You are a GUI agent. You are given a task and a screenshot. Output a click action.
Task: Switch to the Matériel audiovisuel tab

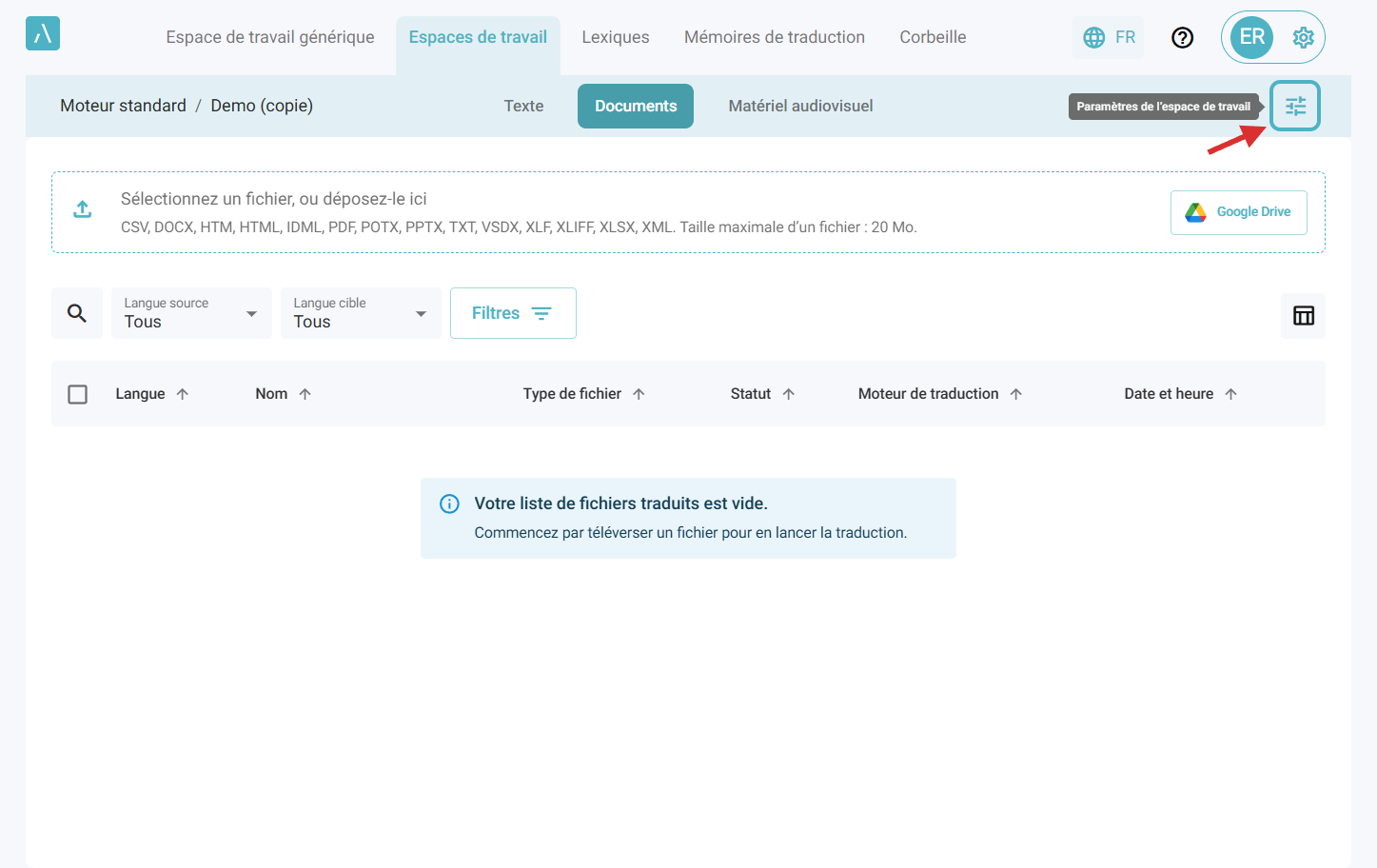pos(800,106)
